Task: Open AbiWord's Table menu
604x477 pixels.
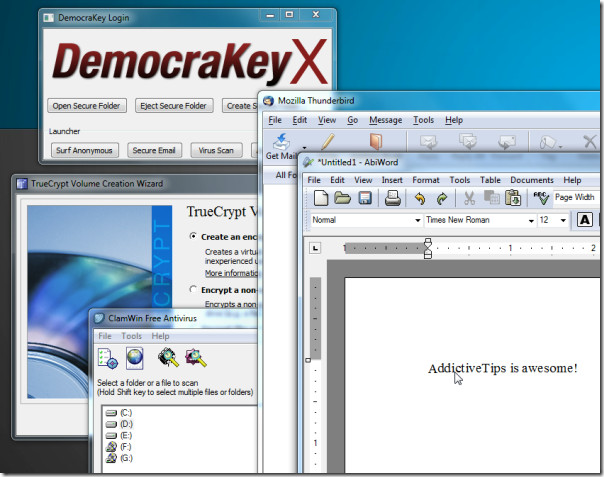Action: [490, 180]
